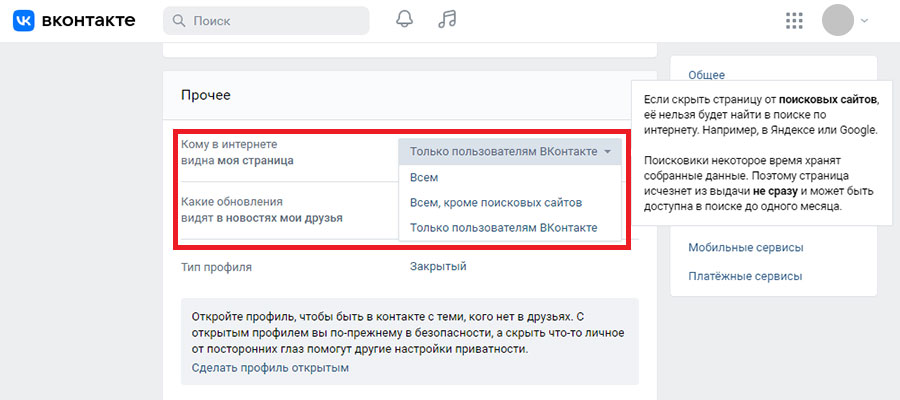Expand the account menu chevron

click(864, 21)
